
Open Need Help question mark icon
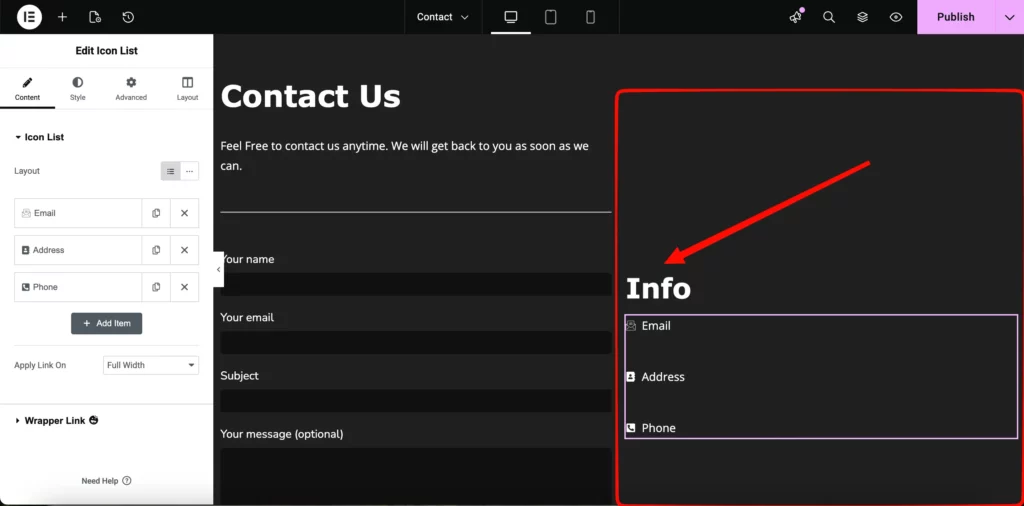[x=127, y=481]
